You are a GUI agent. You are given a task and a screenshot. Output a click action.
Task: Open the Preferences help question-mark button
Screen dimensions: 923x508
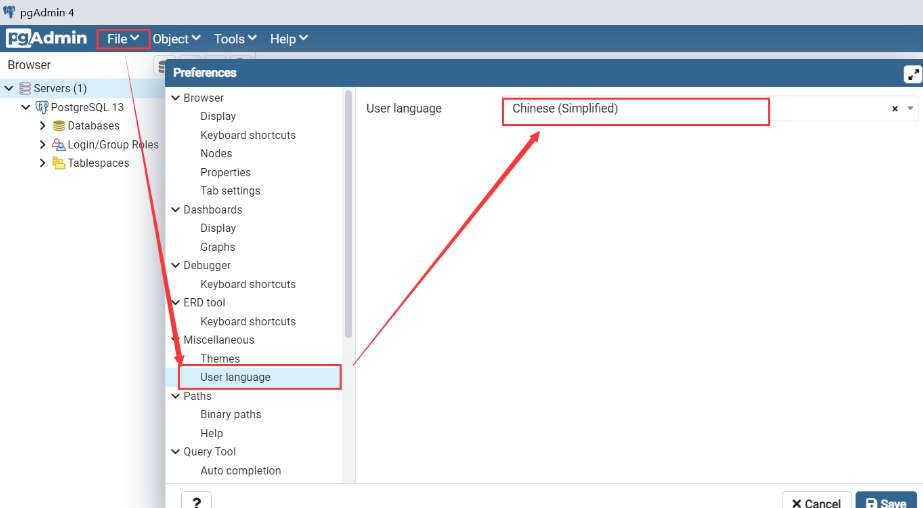pos(197,502)
